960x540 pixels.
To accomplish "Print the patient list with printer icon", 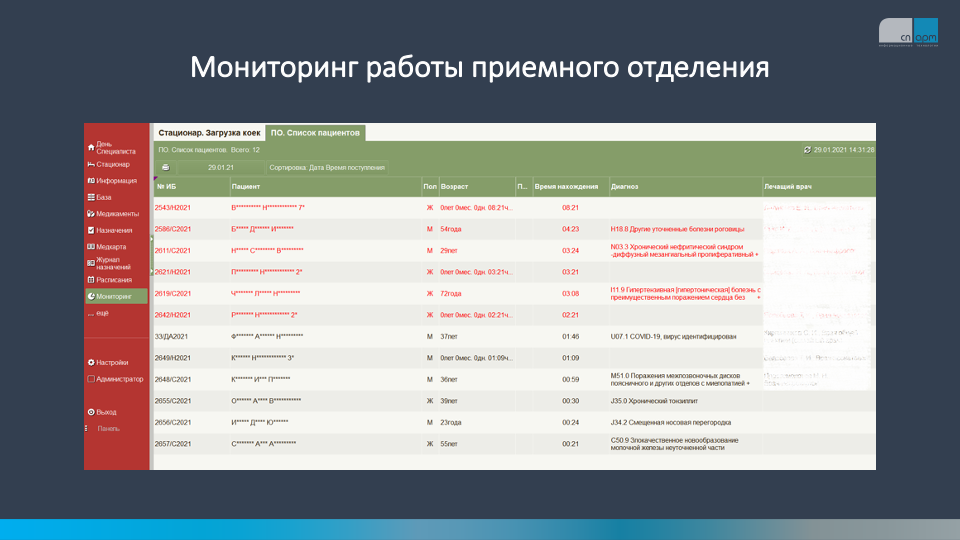I will coord(165,167).
